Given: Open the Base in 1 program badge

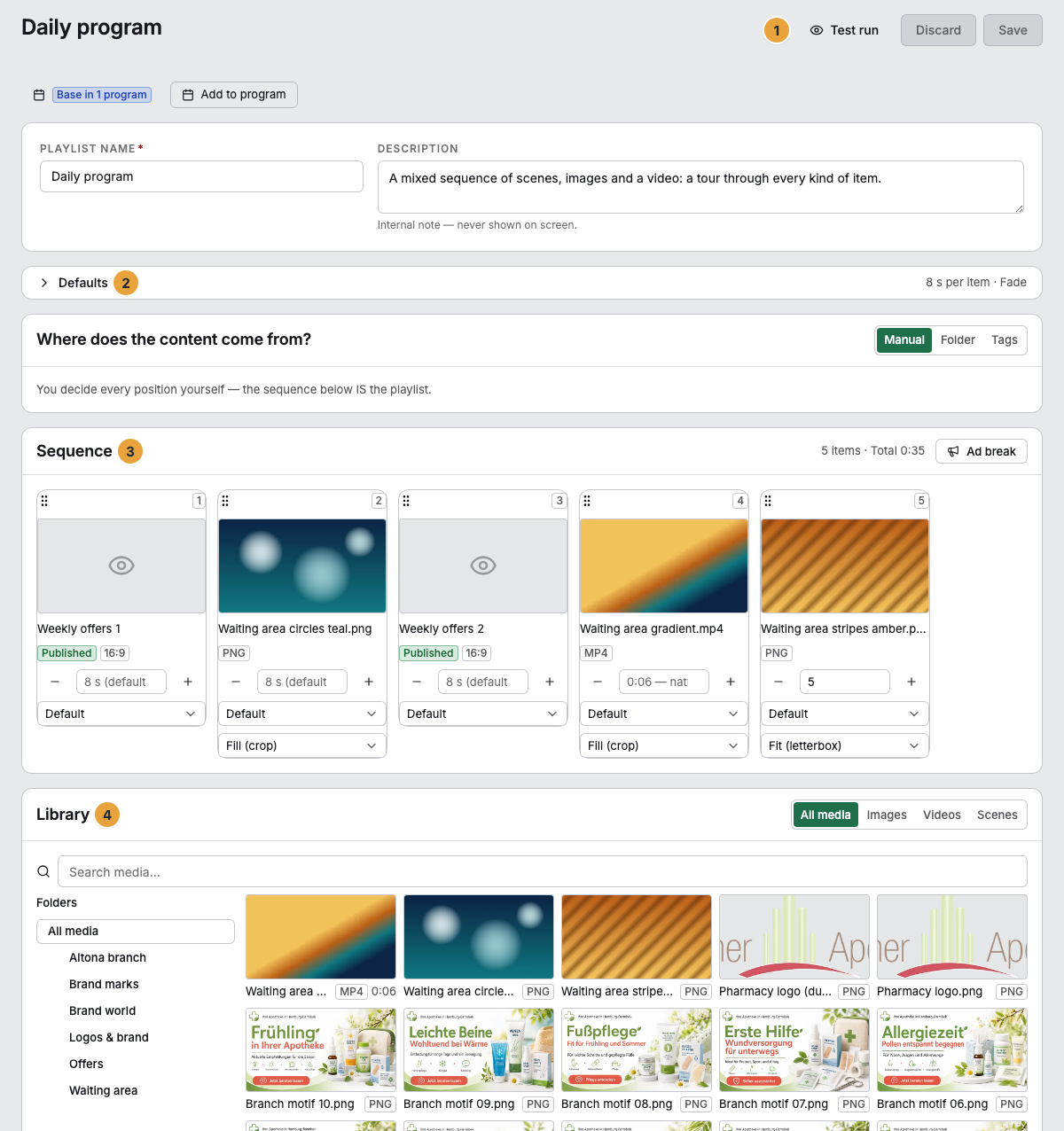Looking at the screenshot, I should coord(102,95).
